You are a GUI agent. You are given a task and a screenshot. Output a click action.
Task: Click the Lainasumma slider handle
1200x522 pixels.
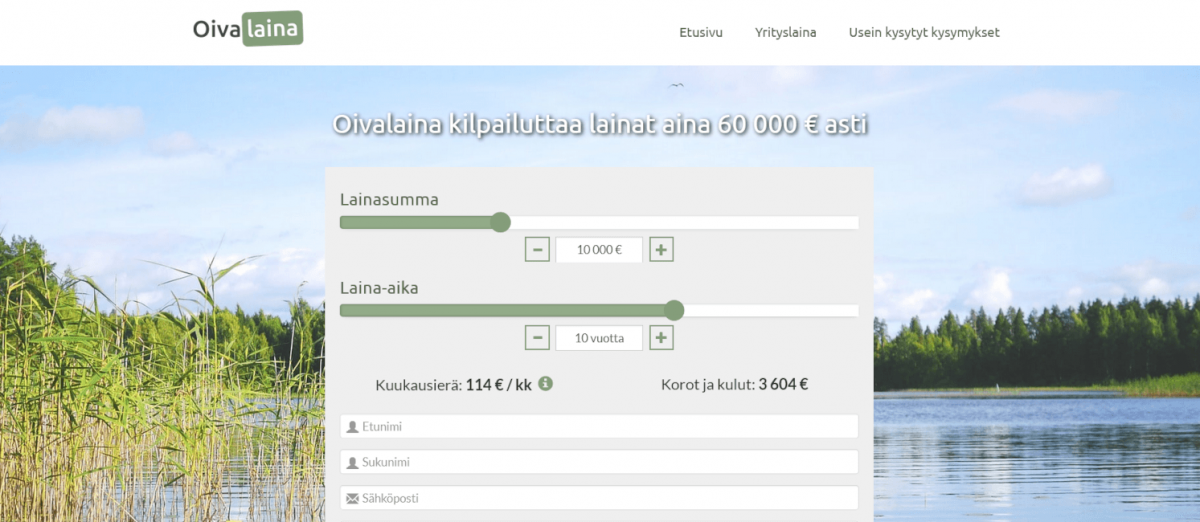click(501, 222)
